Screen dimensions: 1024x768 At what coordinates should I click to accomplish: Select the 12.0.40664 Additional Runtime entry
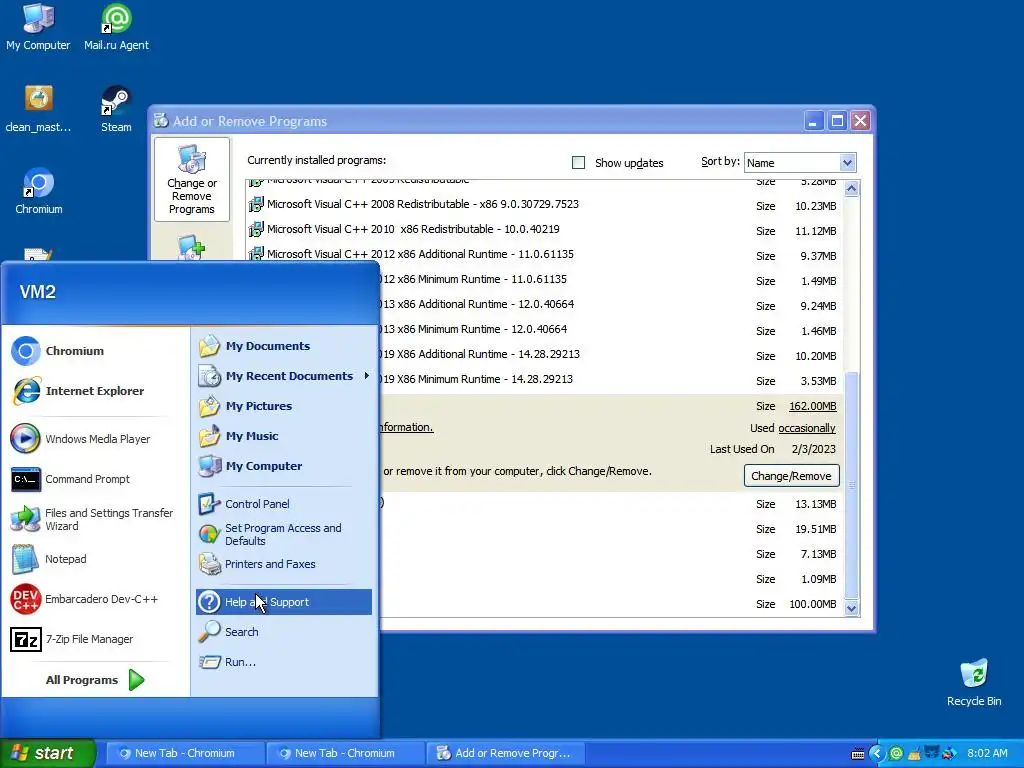coord(611,304)
